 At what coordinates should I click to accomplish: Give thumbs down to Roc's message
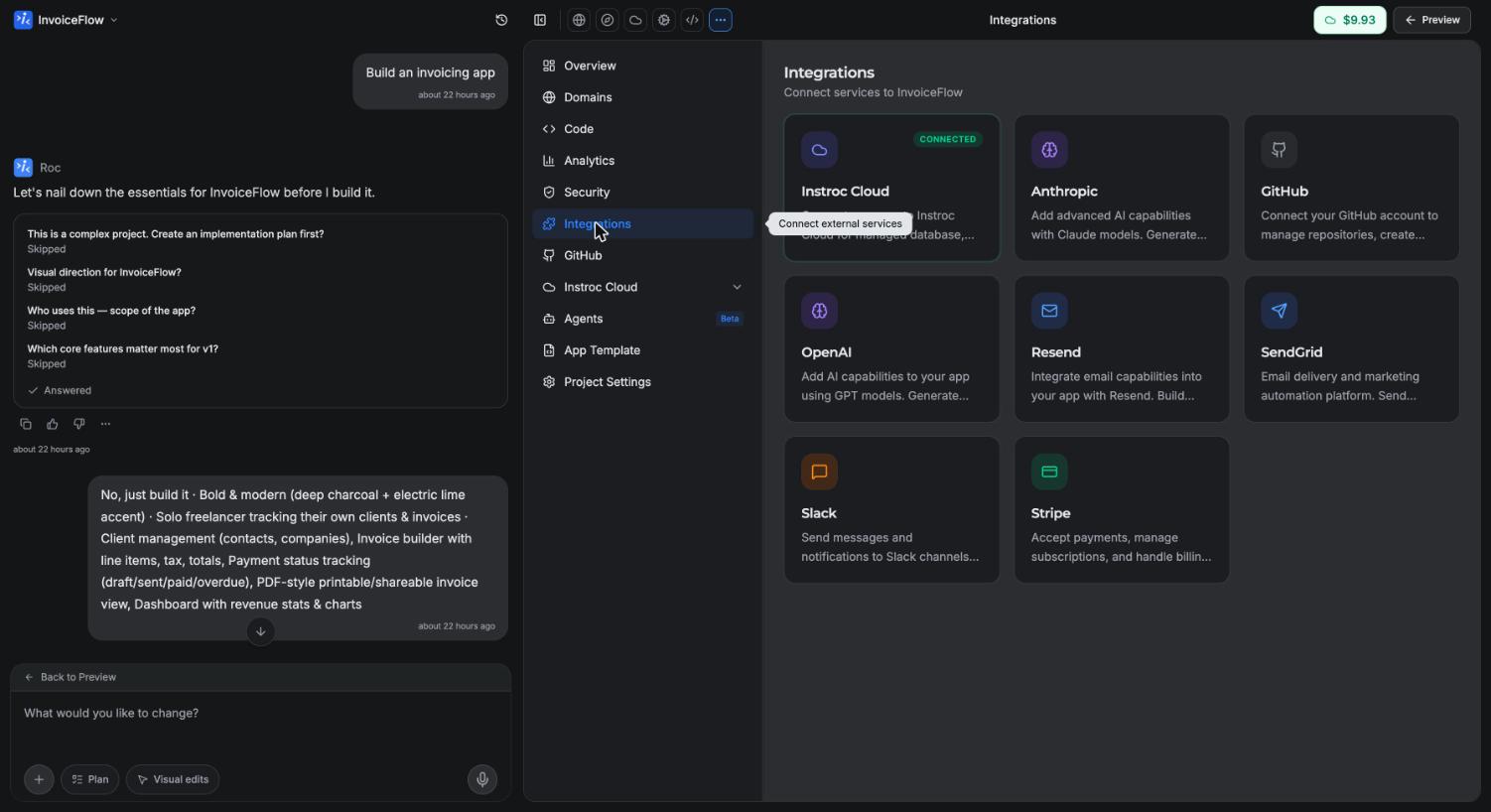[x=79, y=424]
